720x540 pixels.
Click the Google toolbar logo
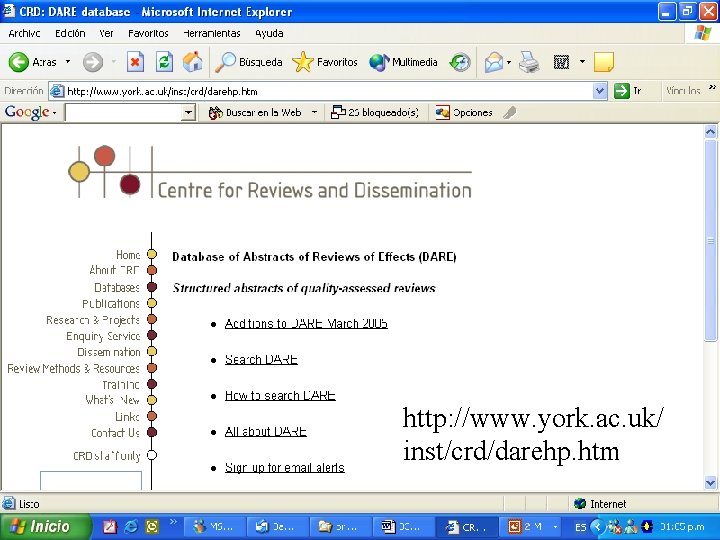[27, 112]
